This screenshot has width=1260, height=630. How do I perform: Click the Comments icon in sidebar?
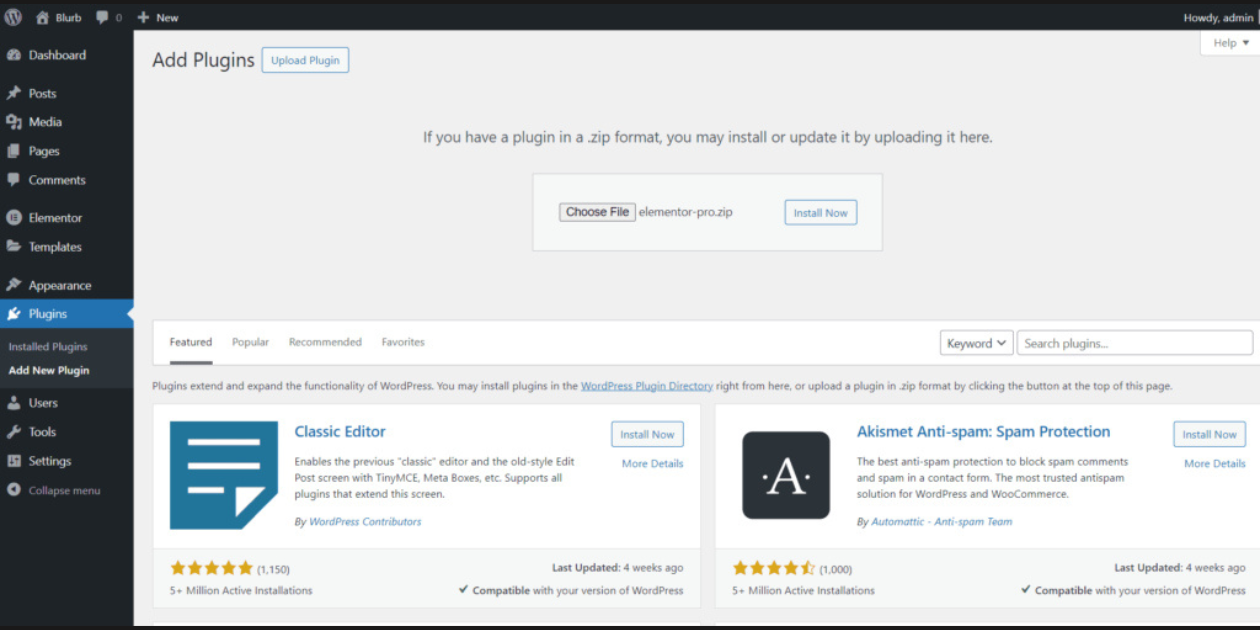[x=14, y=180]
